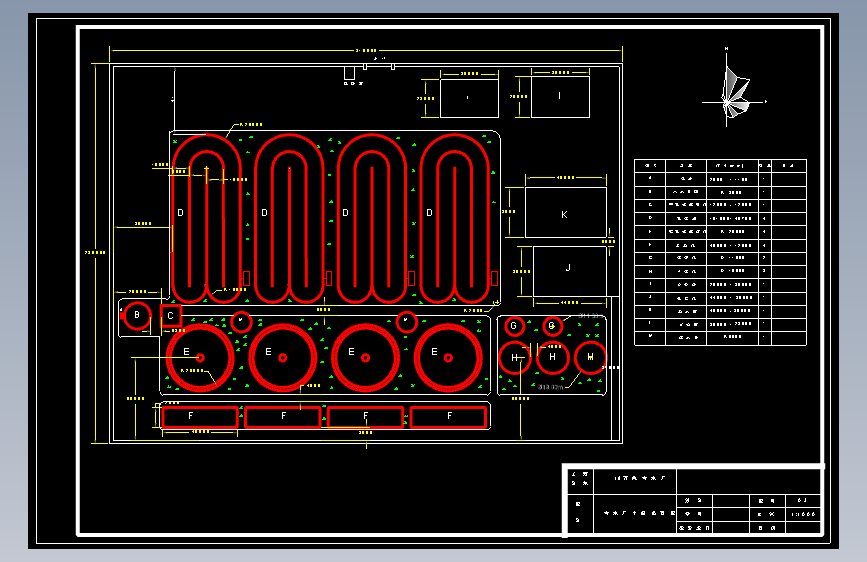The image size is (867, 562).
Task: Select the circle labeled B
Action: 137,316
